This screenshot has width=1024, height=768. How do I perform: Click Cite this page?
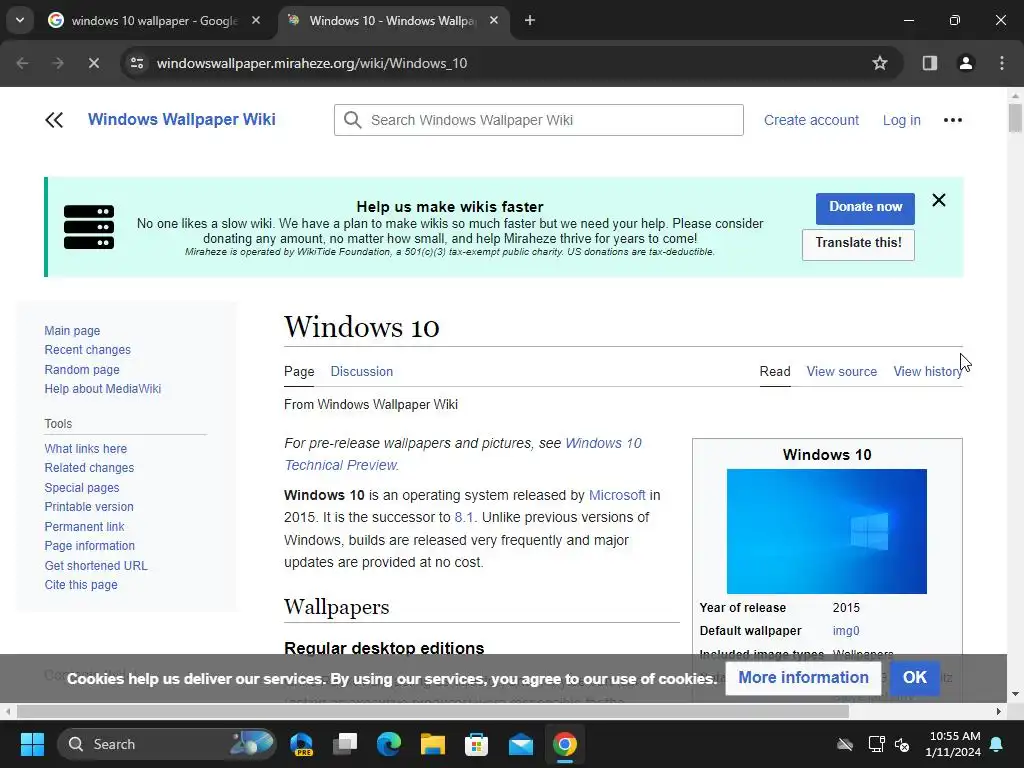point(81,584)
